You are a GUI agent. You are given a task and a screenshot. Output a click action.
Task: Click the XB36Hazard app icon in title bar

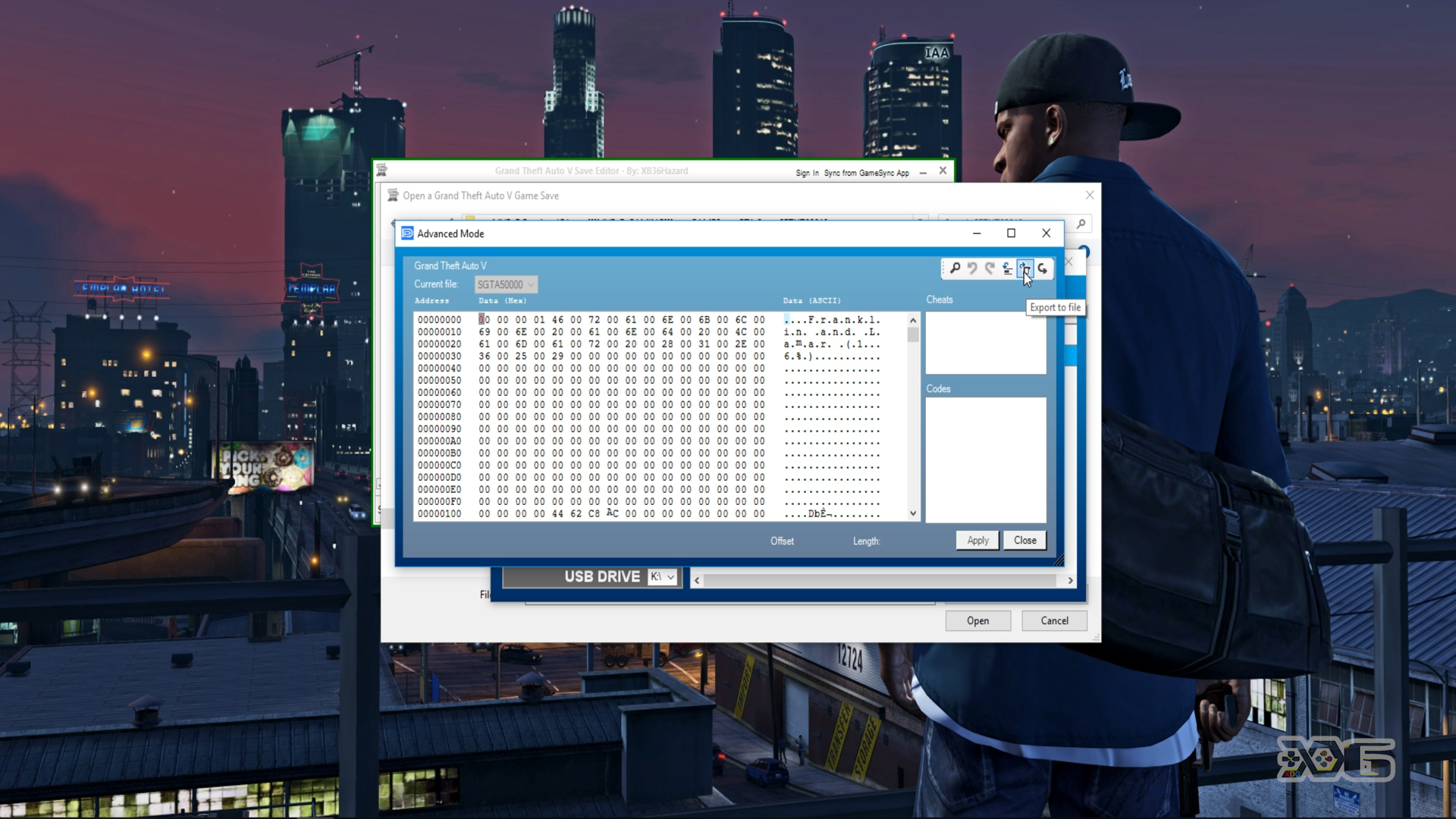(385, 170)
